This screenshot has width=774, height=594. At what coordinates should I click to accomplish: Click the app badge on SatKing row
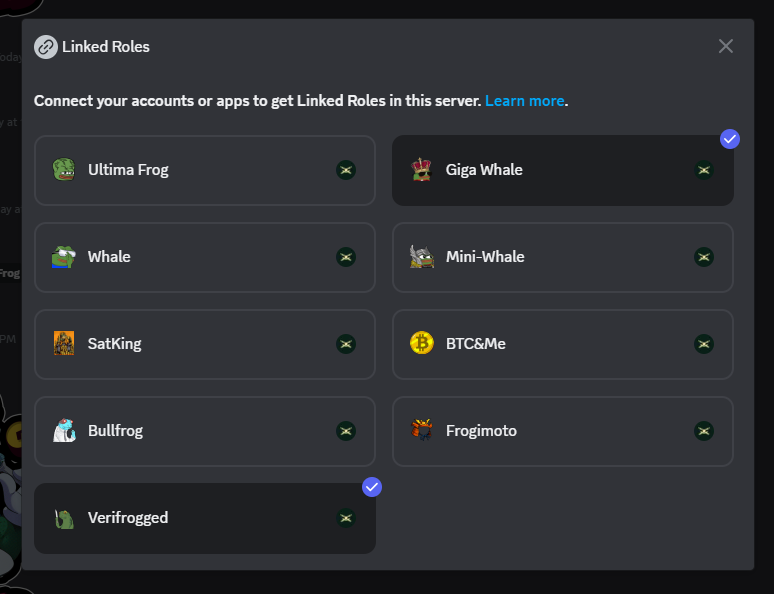(x=346, y=344)
